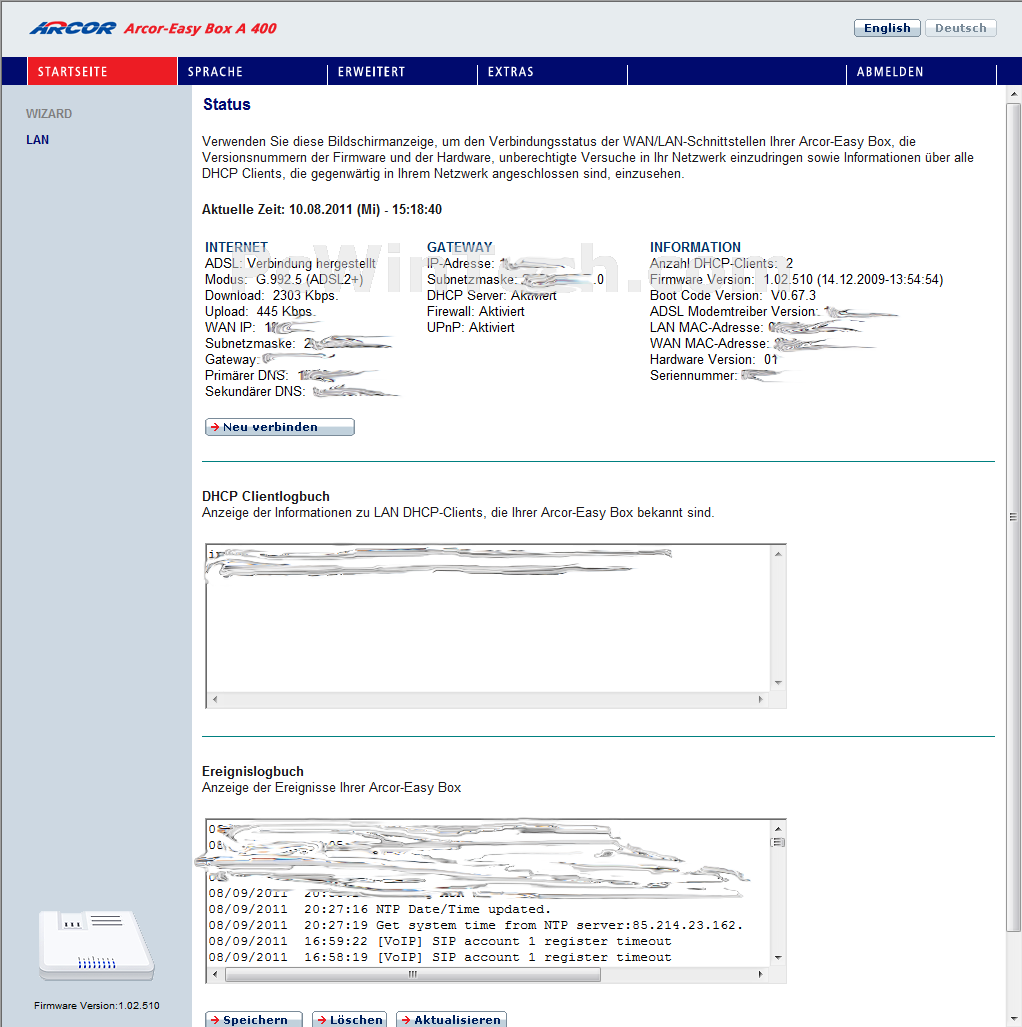Clear the event log with Löschen
1022x1027 pixels.
[349, 1020]
